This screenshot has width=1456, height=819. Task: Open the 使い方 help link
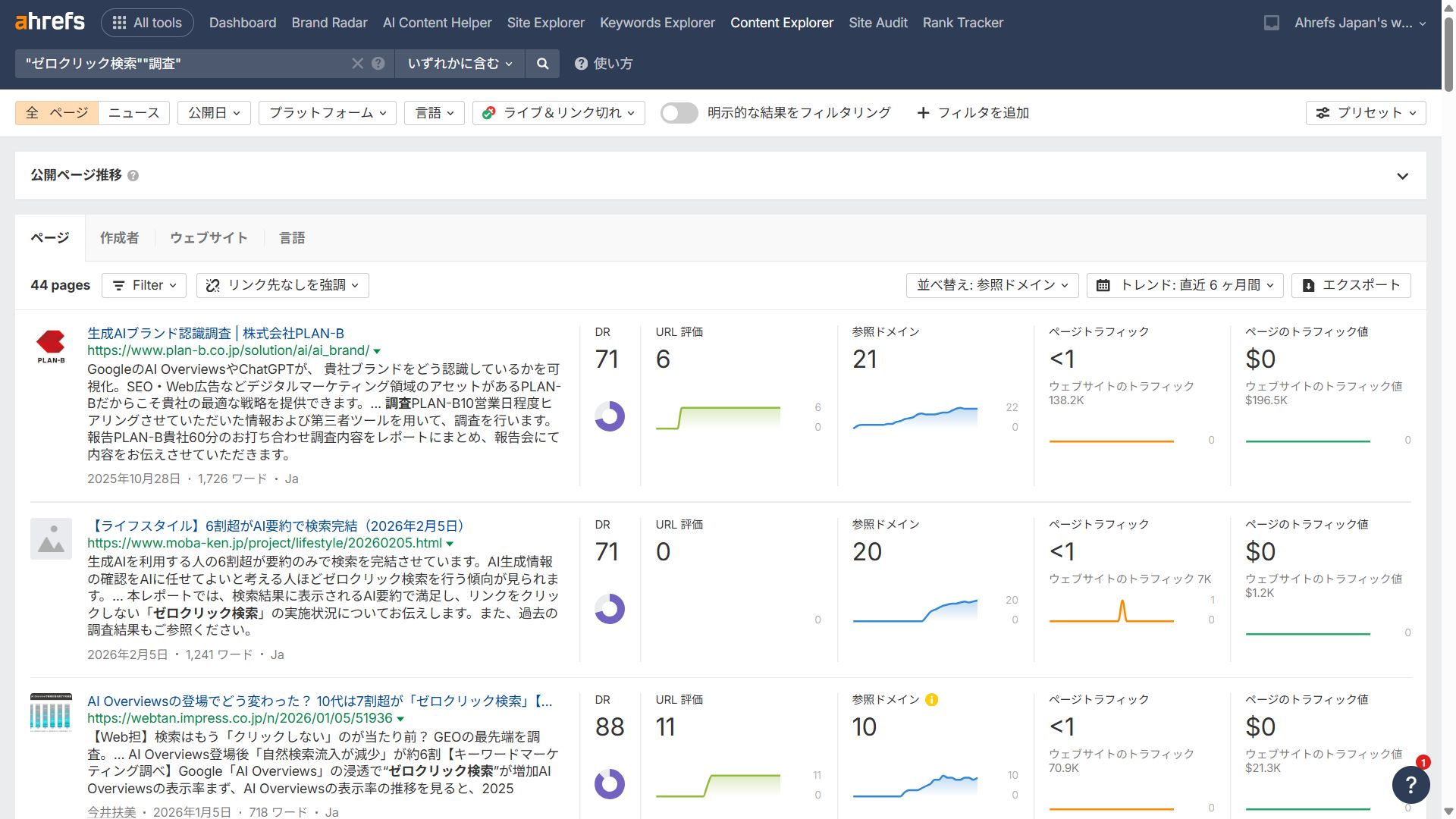click(x=604, y=64)
